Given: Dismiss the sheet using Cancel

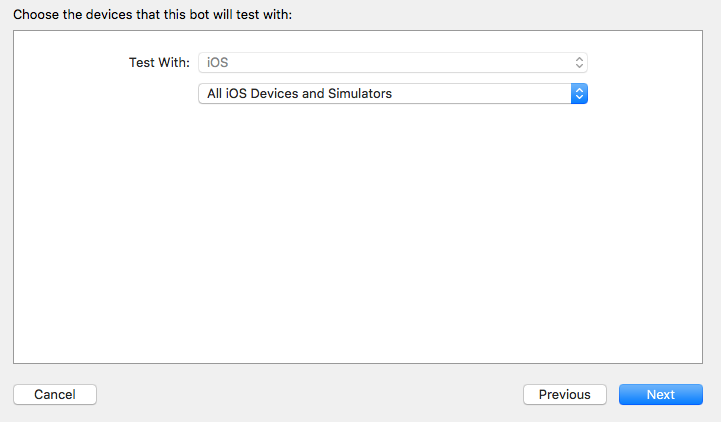Looking at the screenshot, I should (55, 394).
